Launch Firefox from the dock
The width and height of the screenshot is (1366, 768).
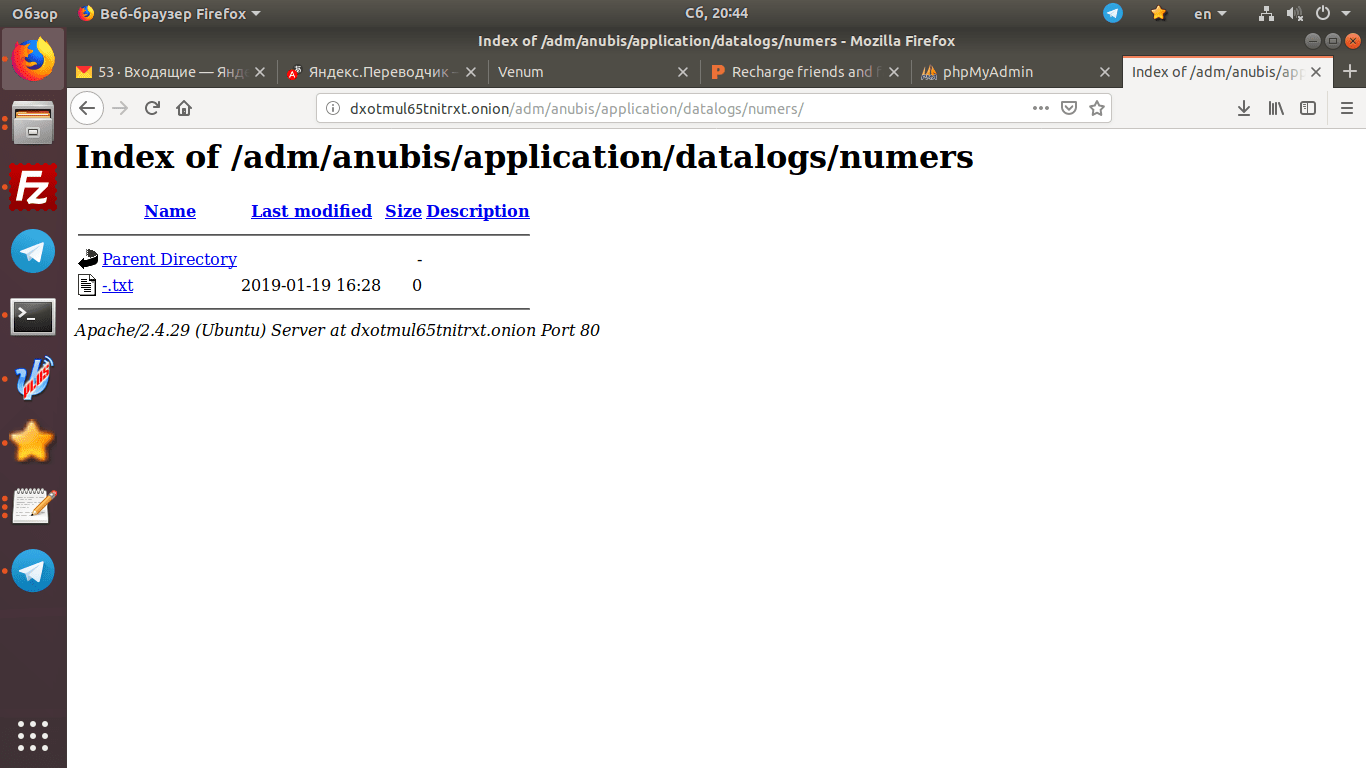pyautogui.click(x=34, y=59)
